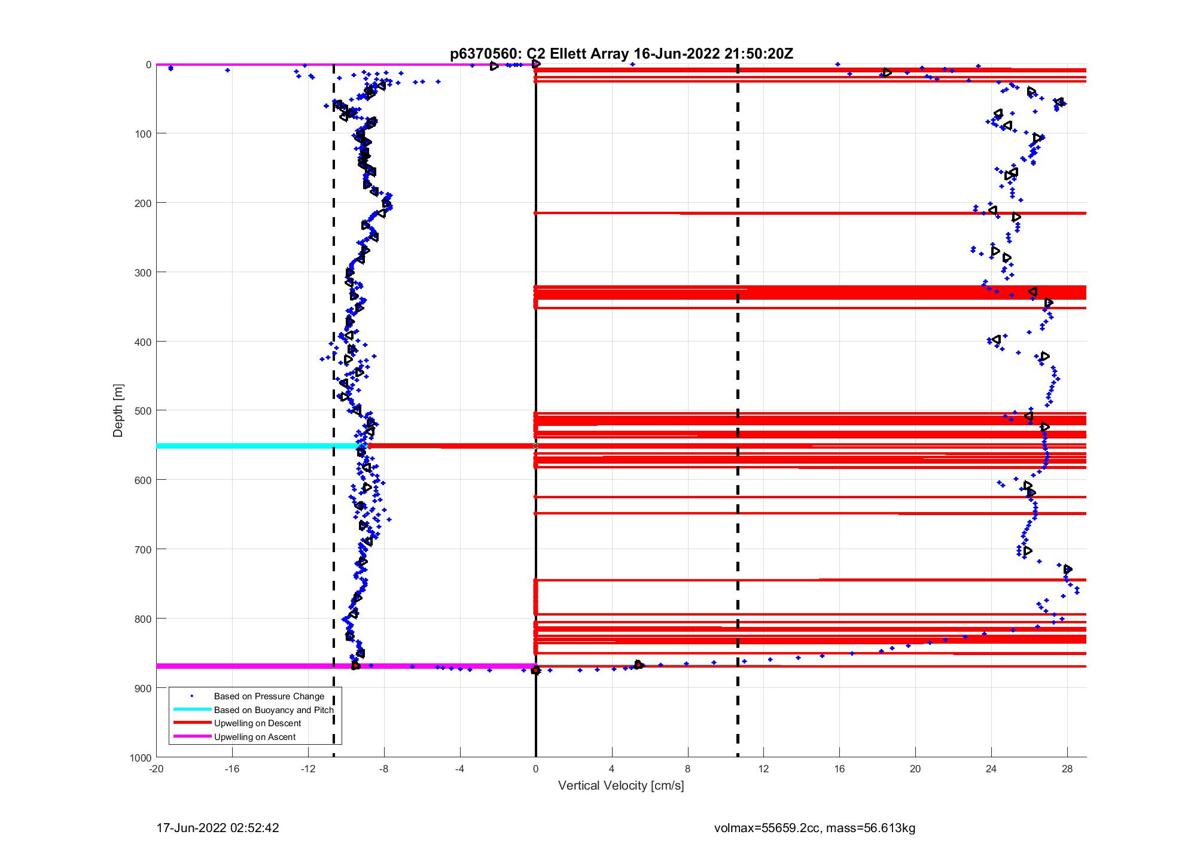This screenshot has width=1200, height=851.
Task: Click depth tick label 600
Action: tap(142, 480)
